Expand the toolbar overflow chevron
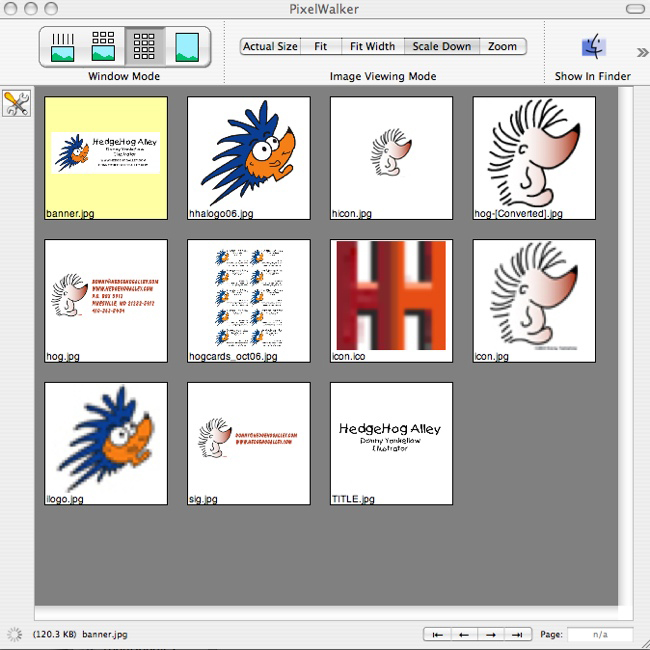 pos(642,52)
